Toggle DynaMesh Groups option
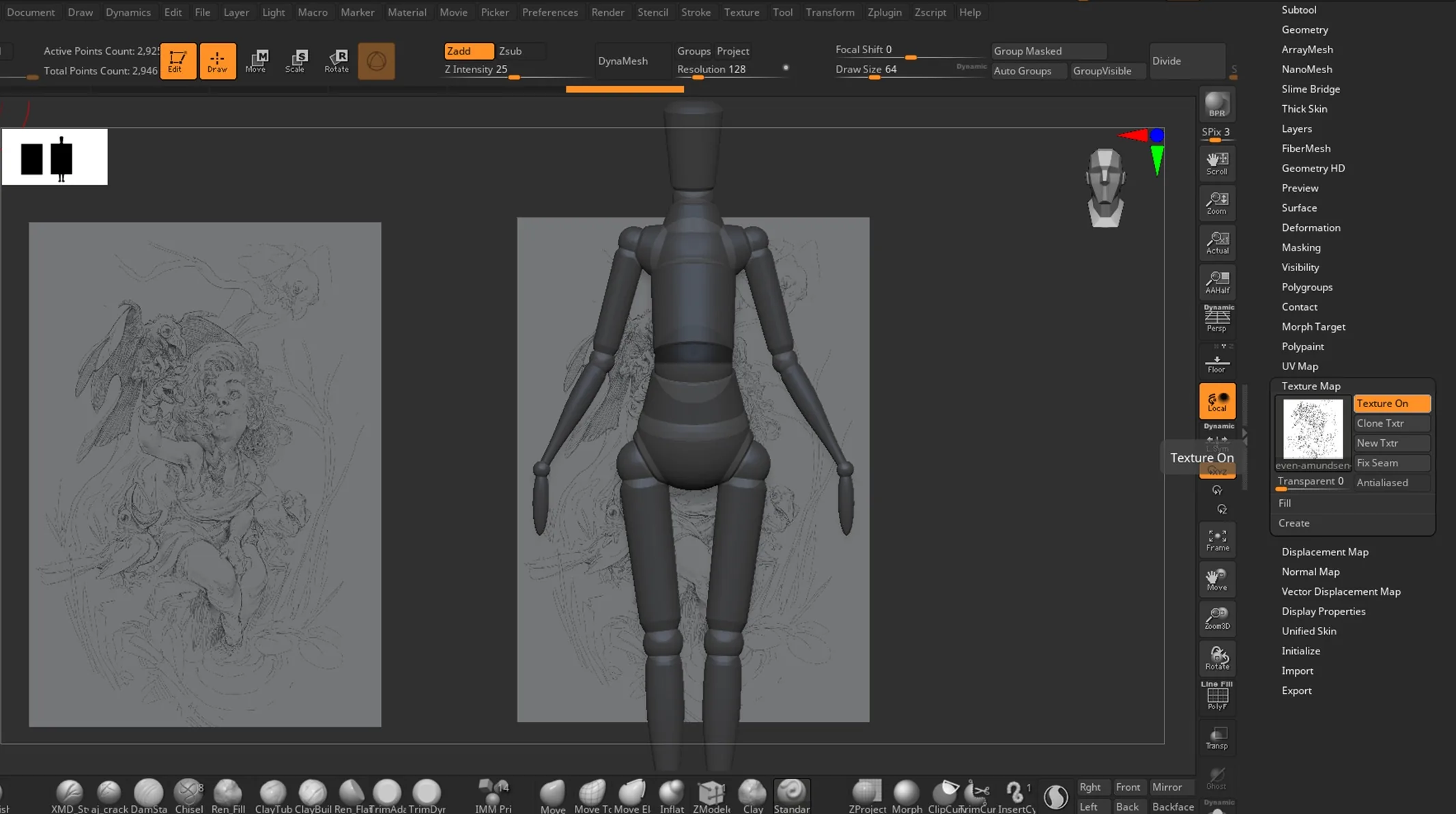The height and width of the screenshot is (814, 1456). click(694, 51)
